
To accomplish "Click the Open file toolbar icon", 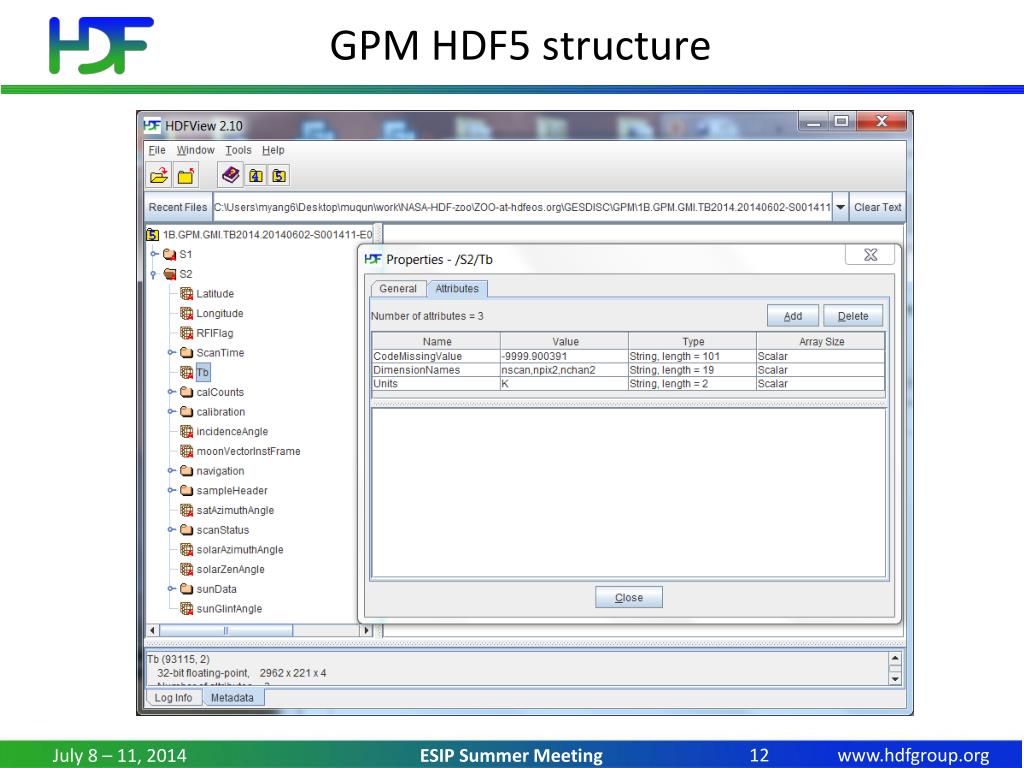I will [159, 176].
